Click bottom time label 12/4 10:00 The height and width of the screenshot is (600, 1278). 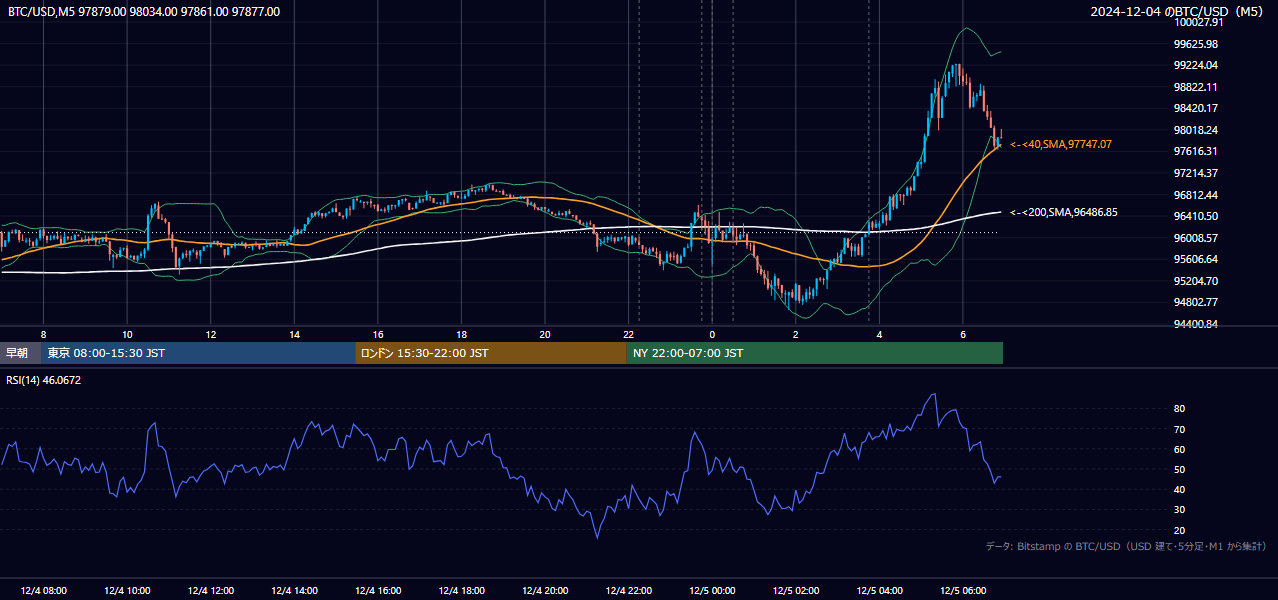(127, 591)
